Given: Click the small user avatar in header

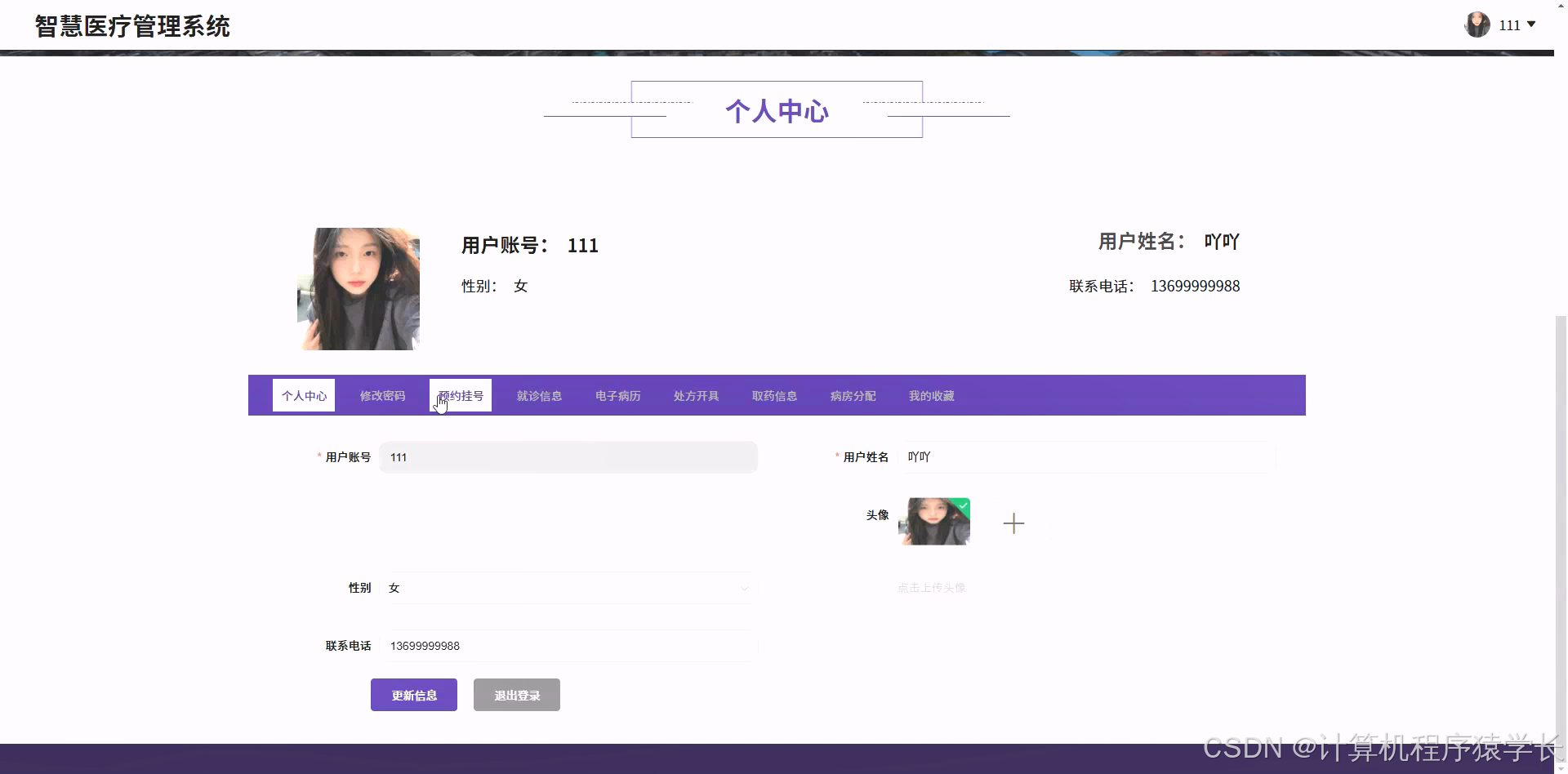Looking at the screenshot, I should click(x=1477, y=25).
